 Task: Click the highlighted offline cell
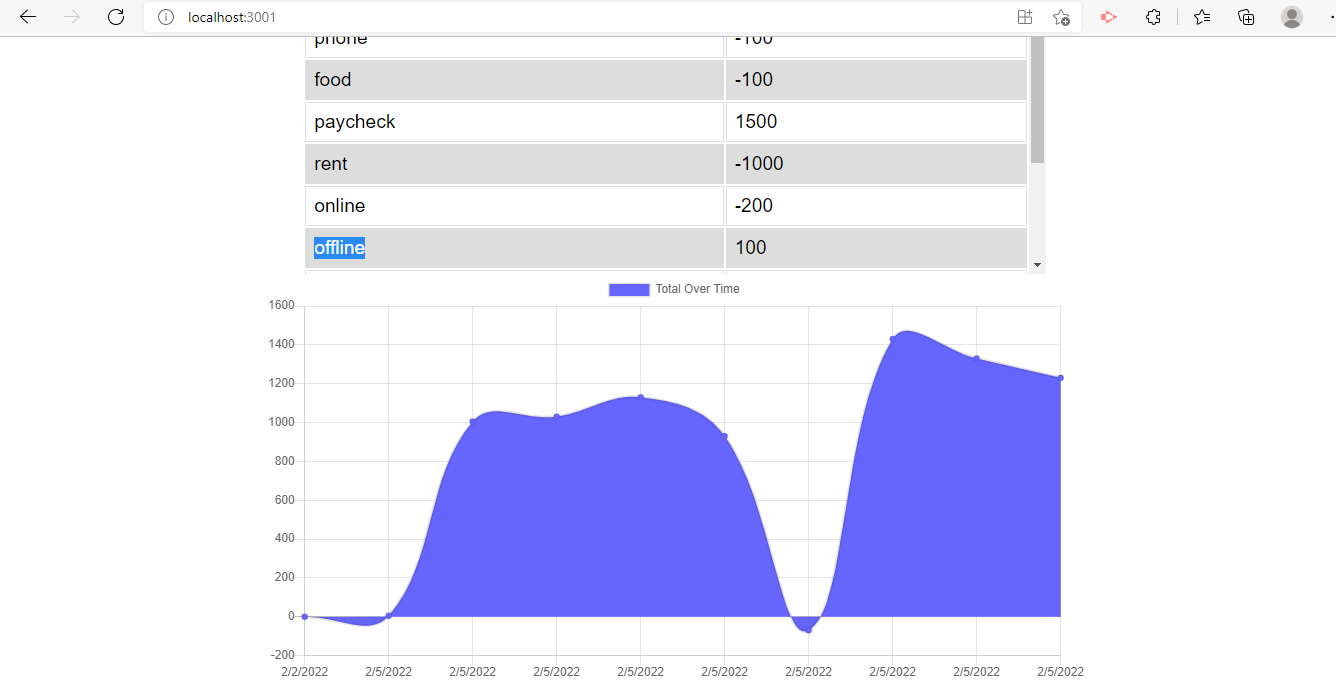click(338, 247)
